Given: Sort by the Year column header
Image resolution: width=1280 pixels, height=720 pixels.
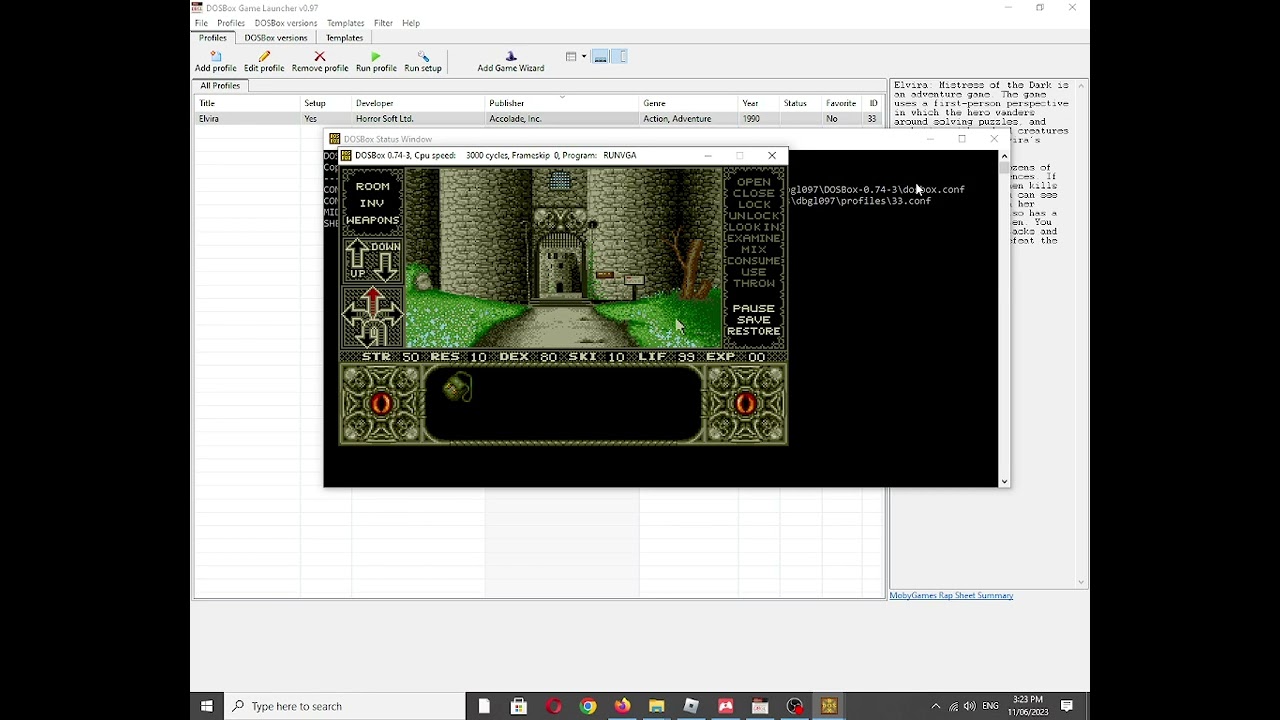Looking at the screenshot, I should [x=758, y=103].
